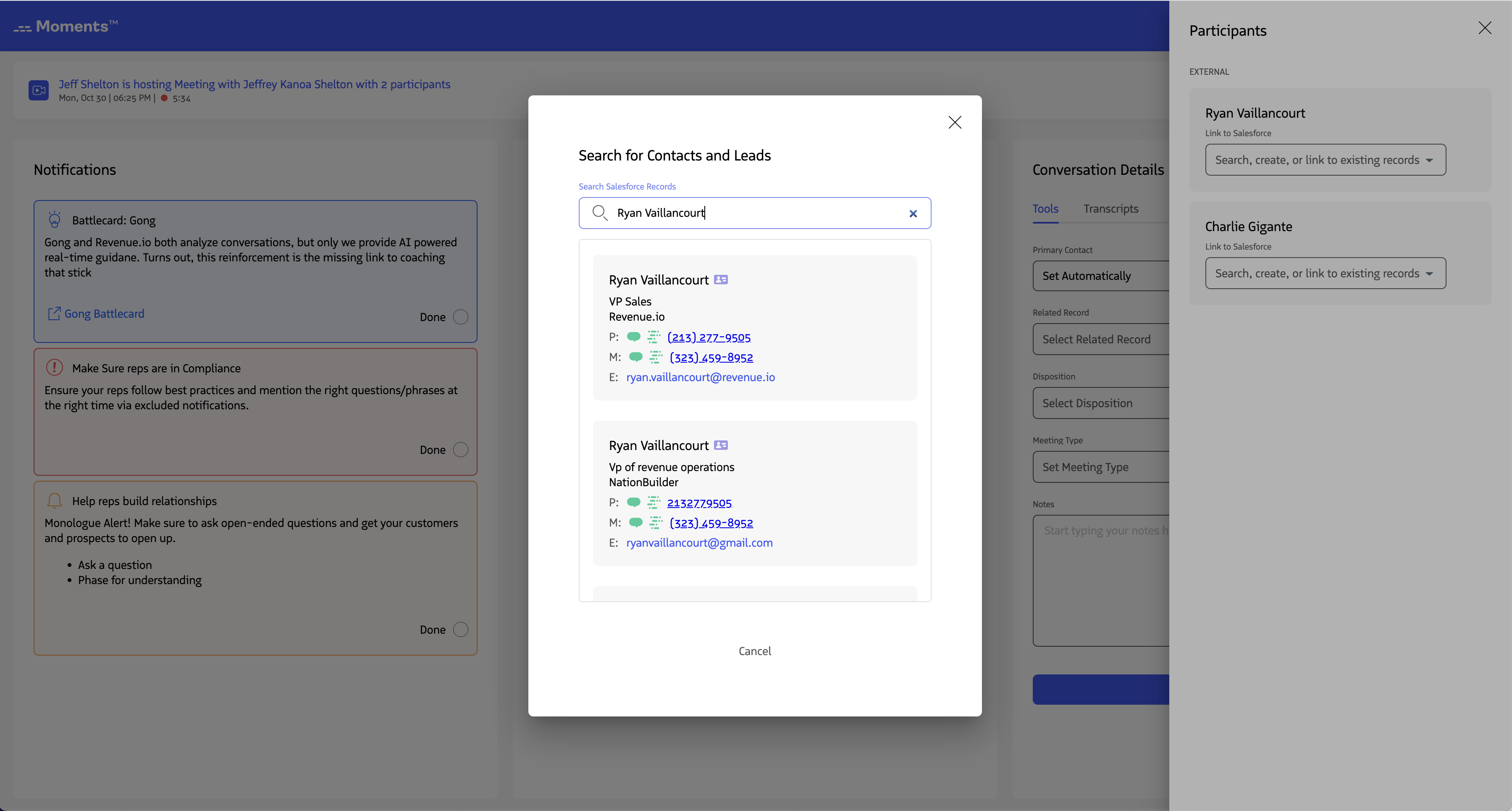Switch to the Transcripts tab
This screenshot has width=1512, height=811.
(1110, 208)
